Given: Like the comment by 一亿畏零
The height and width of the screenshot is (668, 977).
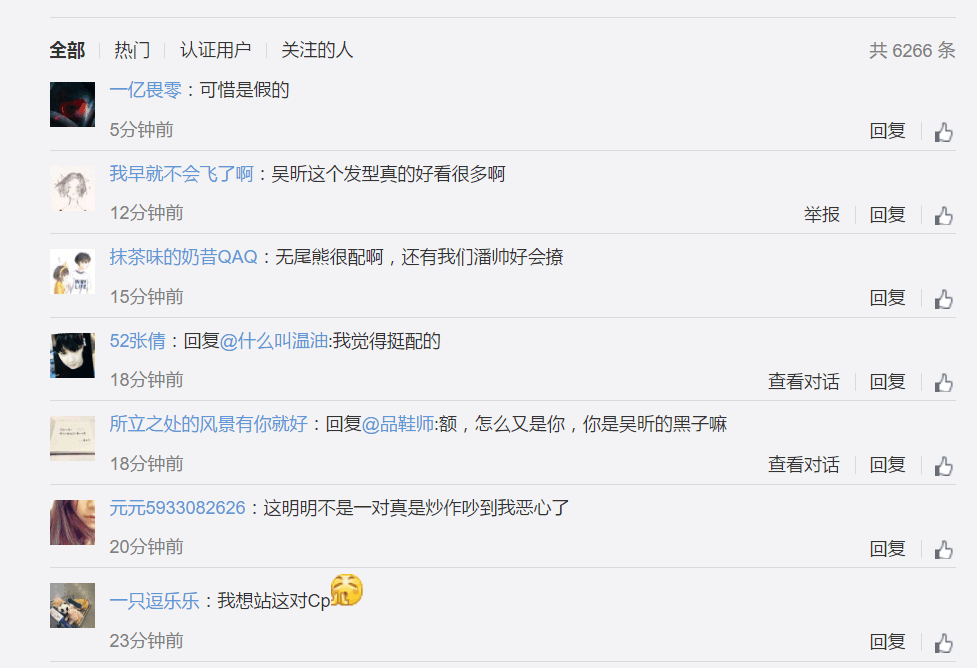Looking at the screenshot, I should click(x=943, y=132).
